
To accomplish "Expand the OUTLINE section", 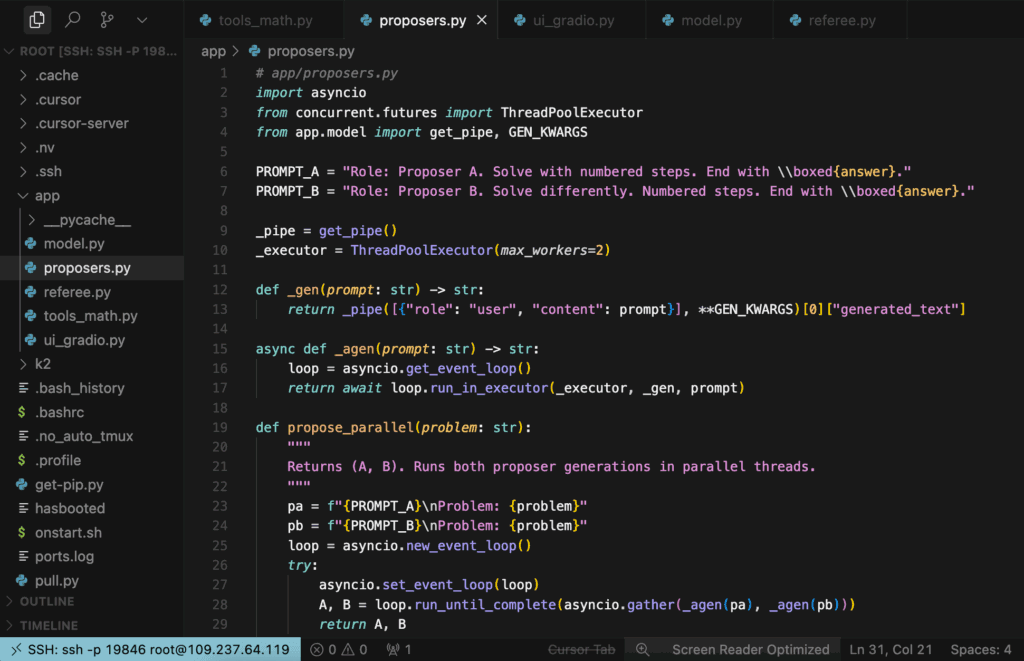I will point(47,601).
